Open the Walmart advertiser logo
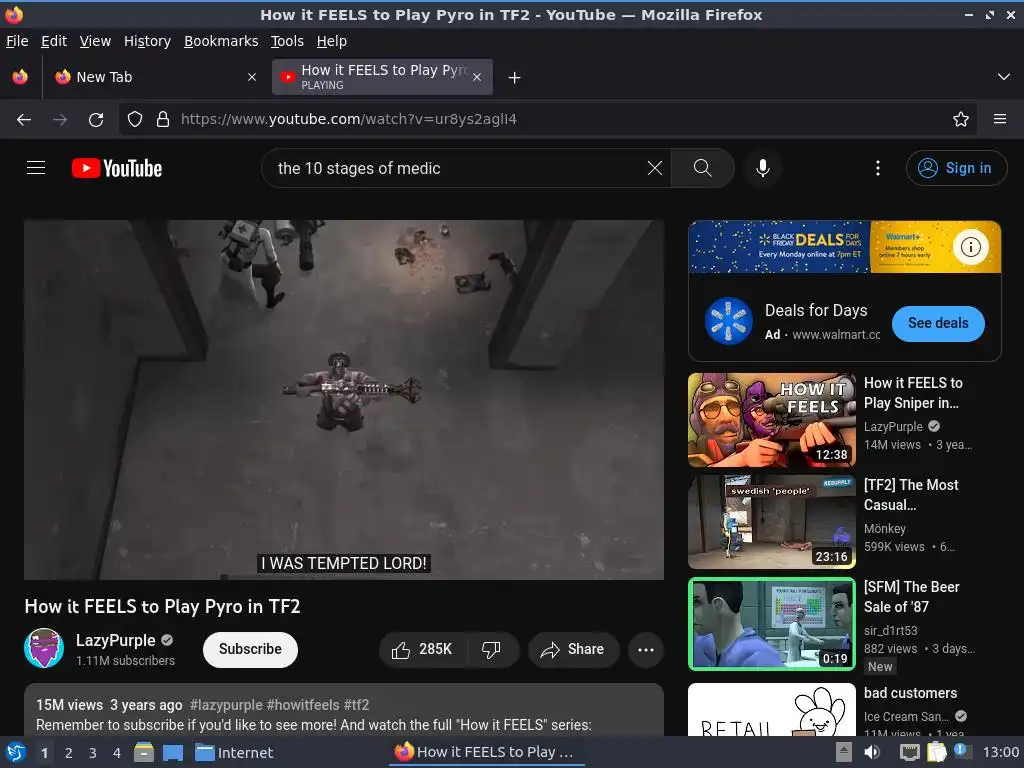The image size is (1024, 768). pos(729,321)
